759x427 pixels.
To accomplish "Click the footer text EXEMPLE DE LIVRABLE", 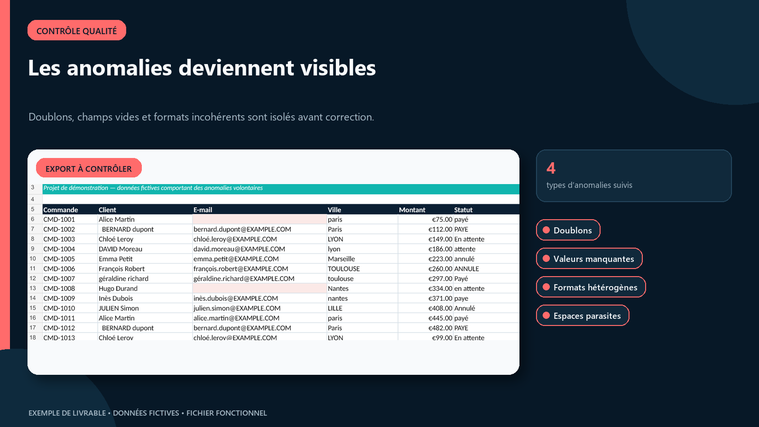I will (67, 413).
